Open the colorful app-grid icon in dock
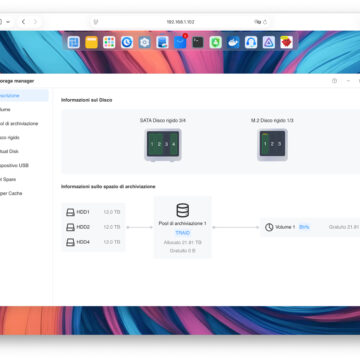Screen dimensions: 360x360 (x=109, y=42)
